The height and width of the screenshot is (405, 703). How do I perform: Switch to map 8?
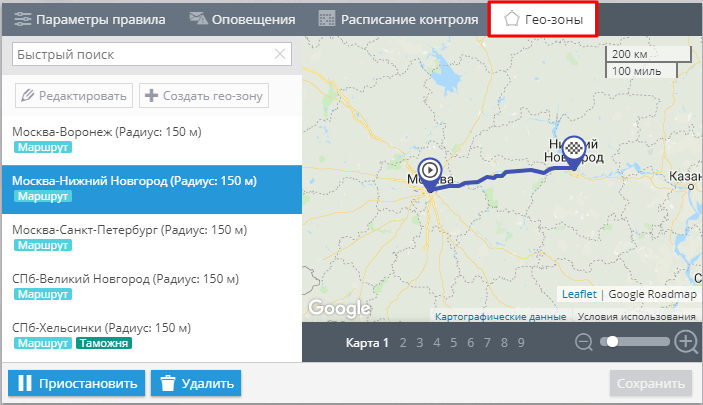pyautogui.click(x=504, y=343)
